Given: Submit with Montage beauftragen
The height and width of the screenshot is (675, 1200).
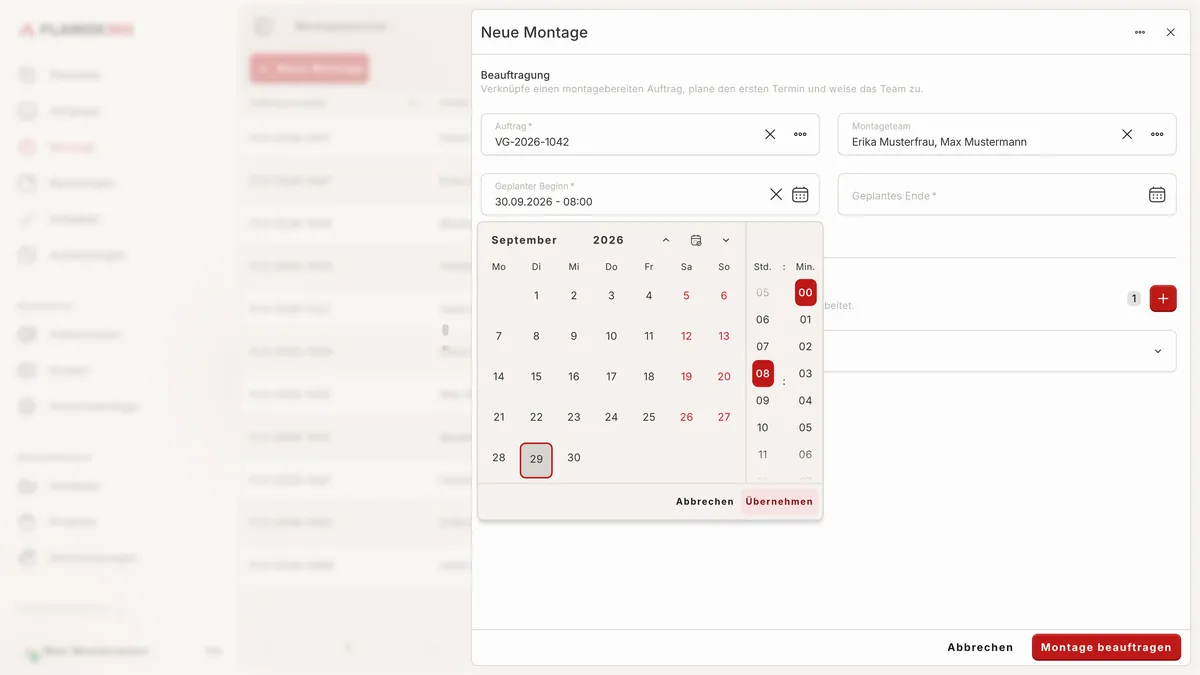Looking at the screenshot, I should point(1106,647).
